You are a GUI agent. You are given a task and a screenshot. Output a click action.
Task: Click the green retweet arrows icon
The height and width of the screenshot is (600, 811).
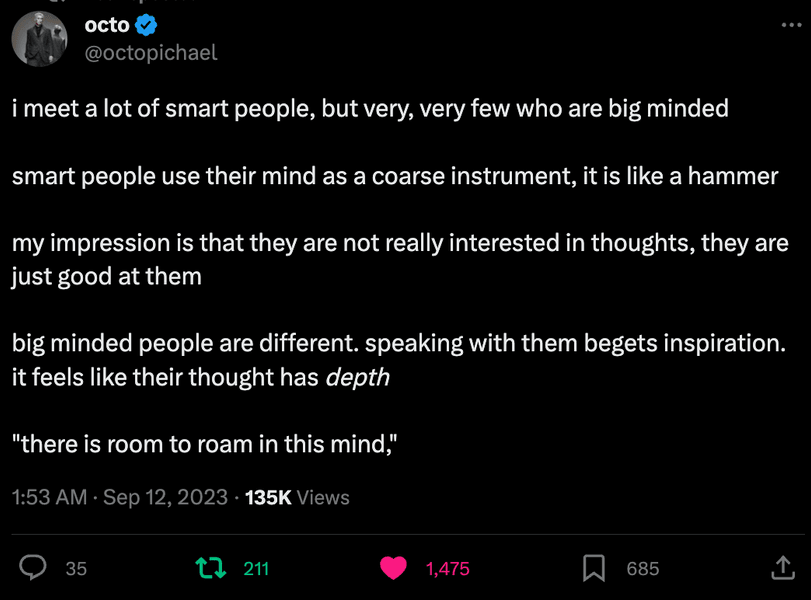210,568
